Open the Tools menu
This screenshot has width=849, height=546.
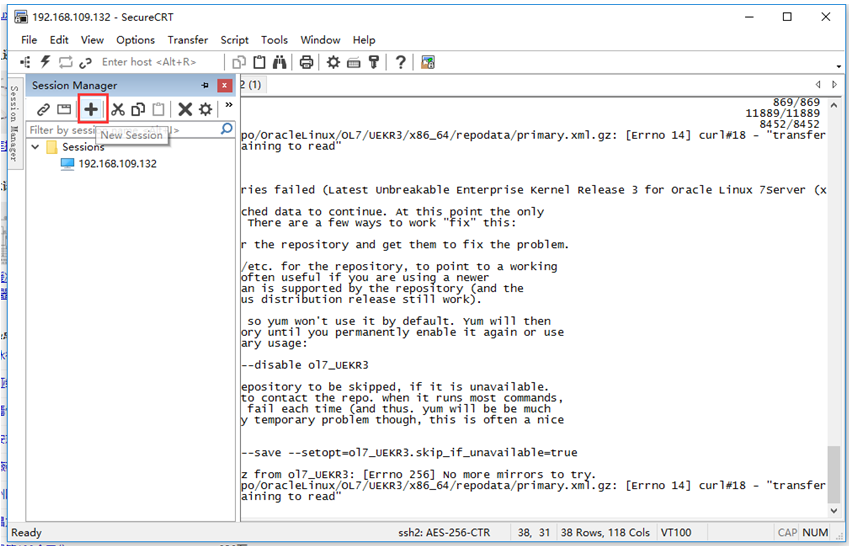coord(275,40)
